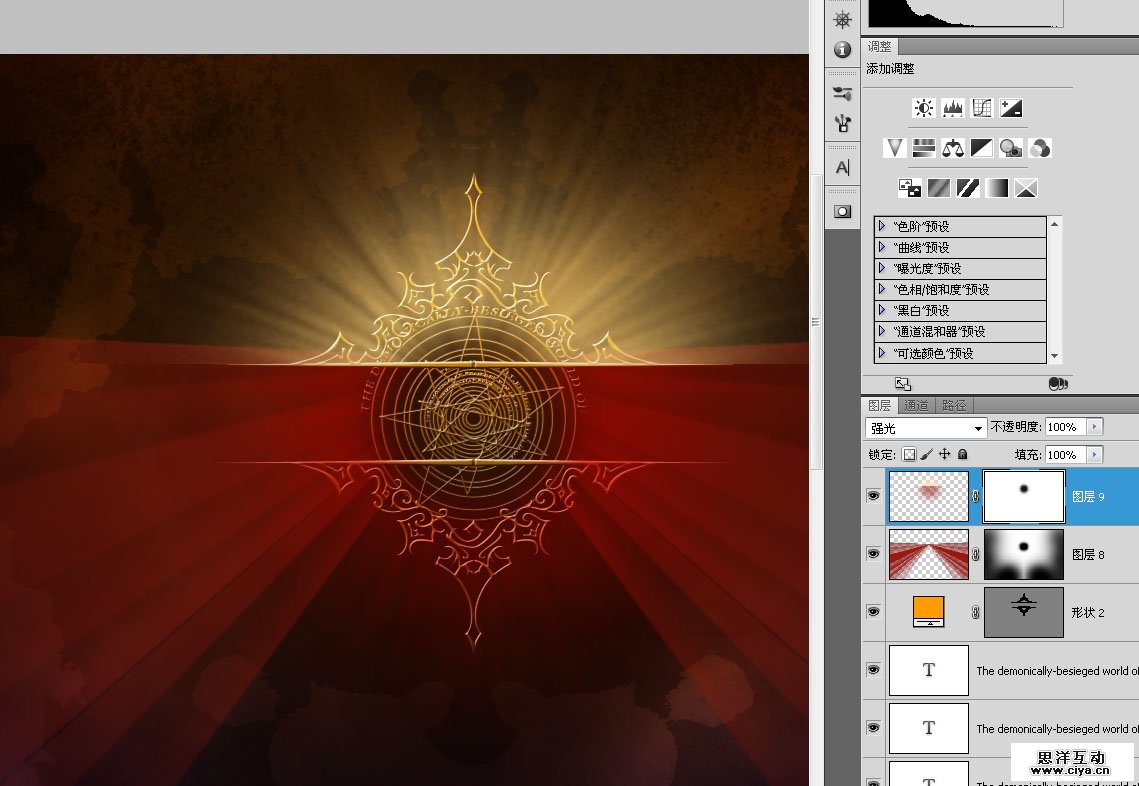
Task: Toggle visibility of layer 图层 8
Action: tap(874, 553)
